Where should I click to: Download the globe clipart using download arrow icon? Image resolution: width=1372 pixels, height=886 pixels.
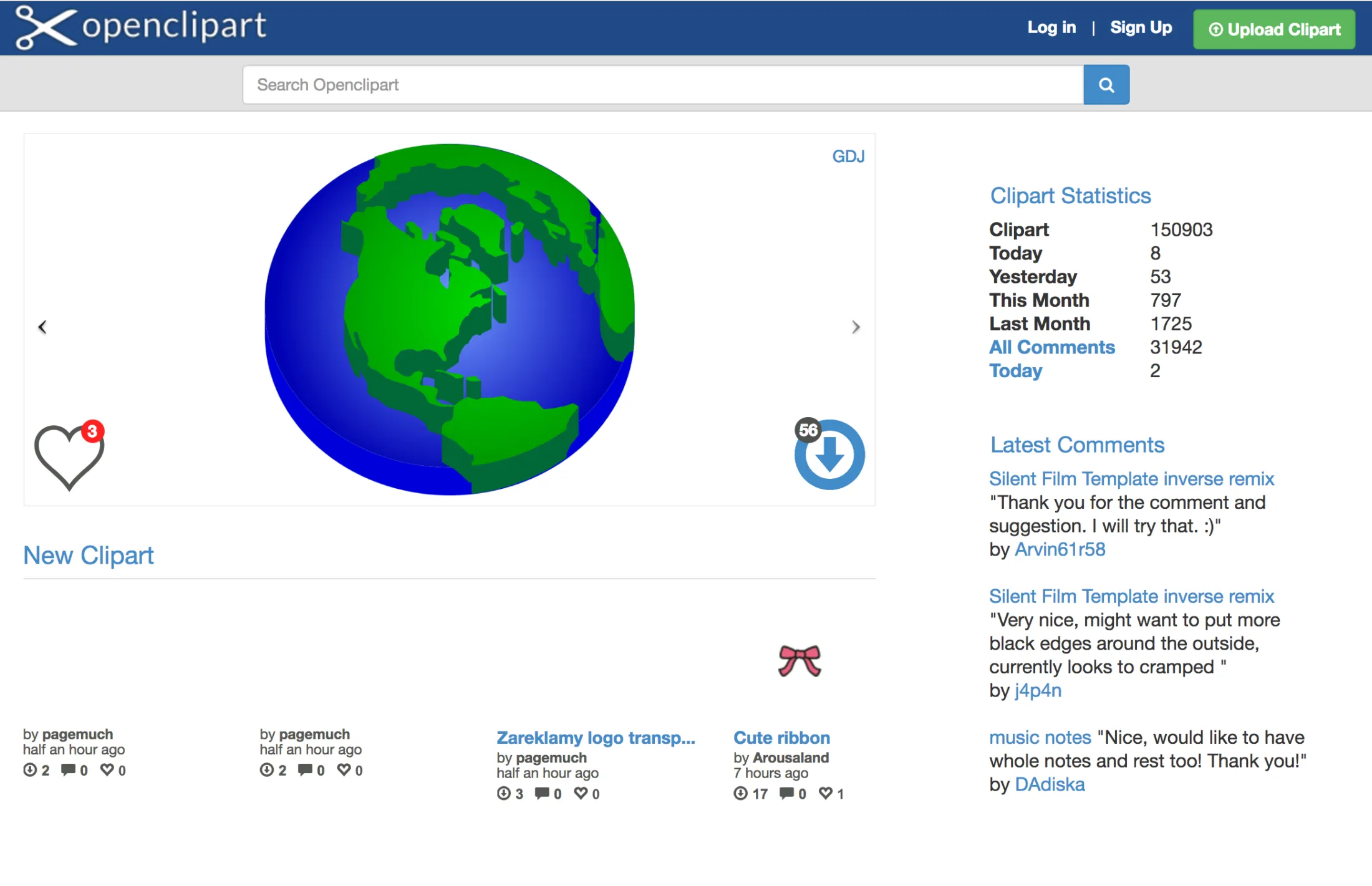tap(829, 455)
